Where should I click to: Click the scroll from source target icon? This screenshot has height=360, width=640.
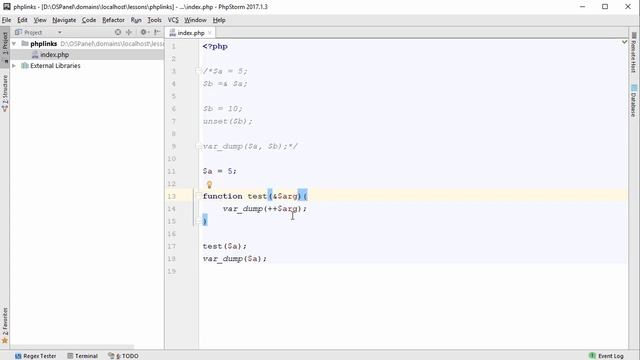tap(118, 32)
